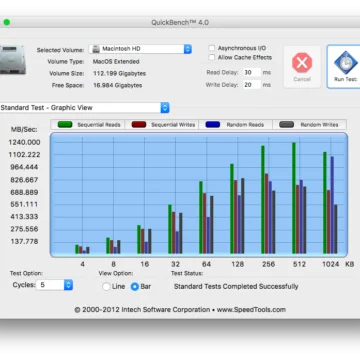Click the green Sequential Reads bar at 256

pyautogui.click(x=263, y=200)
